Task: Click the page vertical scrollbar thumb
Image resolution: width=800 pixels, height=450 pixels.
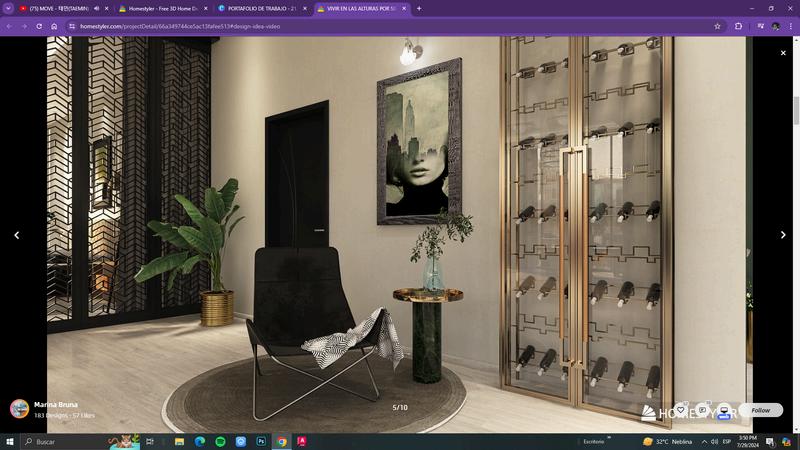Action: click(796, 110)
